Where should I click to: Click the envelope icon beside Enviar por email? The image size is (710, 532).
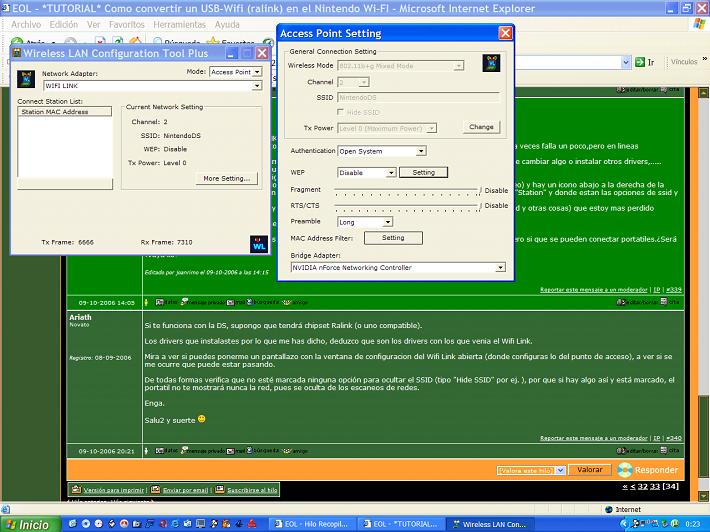tap(155, 489)
